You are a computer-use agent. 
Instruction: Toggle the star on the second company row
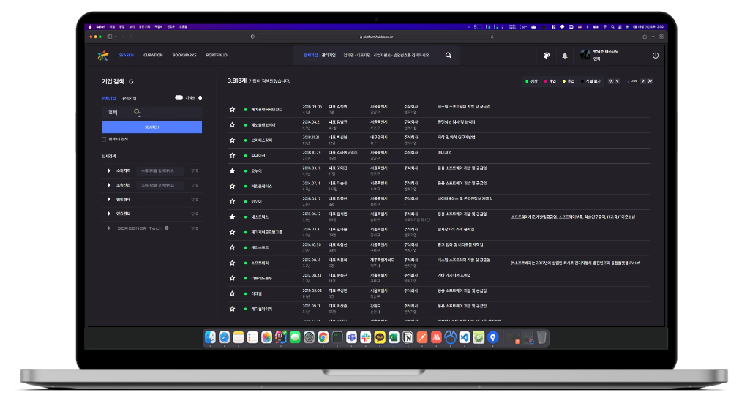[232, 124]
